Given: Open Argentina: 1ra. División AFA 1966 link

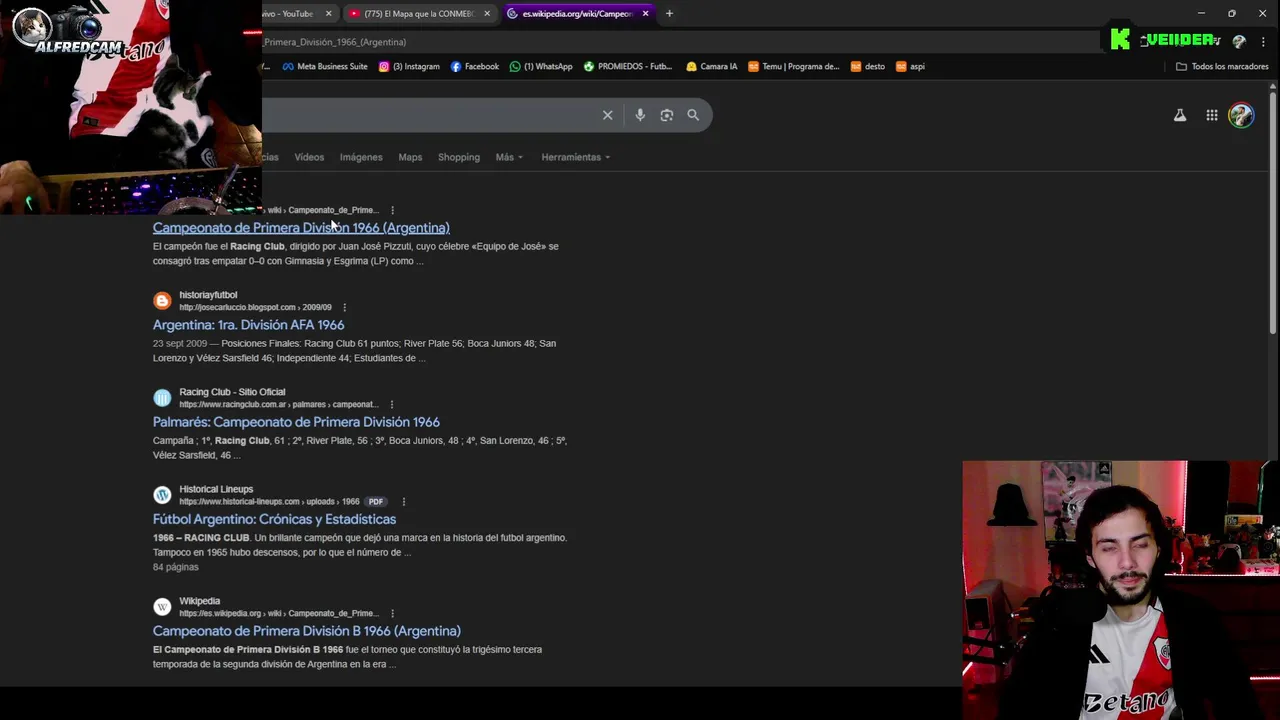Looking at the screenshot, I should [x=248, y=325].
